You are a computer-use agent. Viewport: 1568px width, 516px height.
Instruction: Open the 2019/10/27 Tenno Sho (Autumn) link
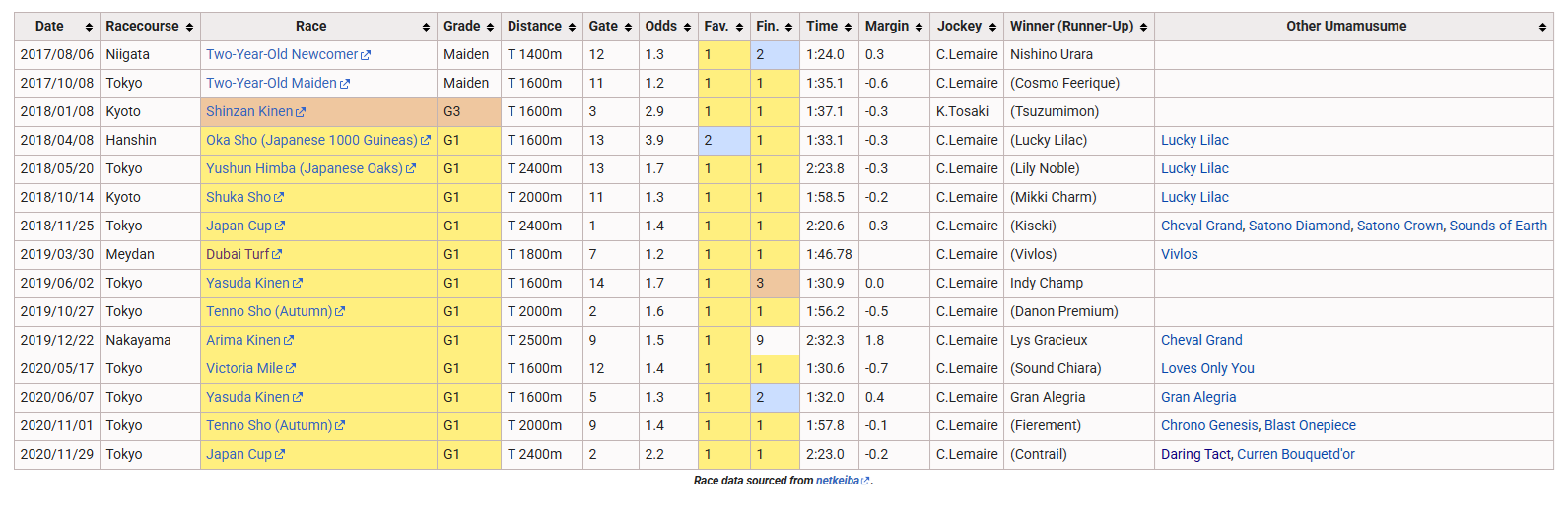point(269,312)
